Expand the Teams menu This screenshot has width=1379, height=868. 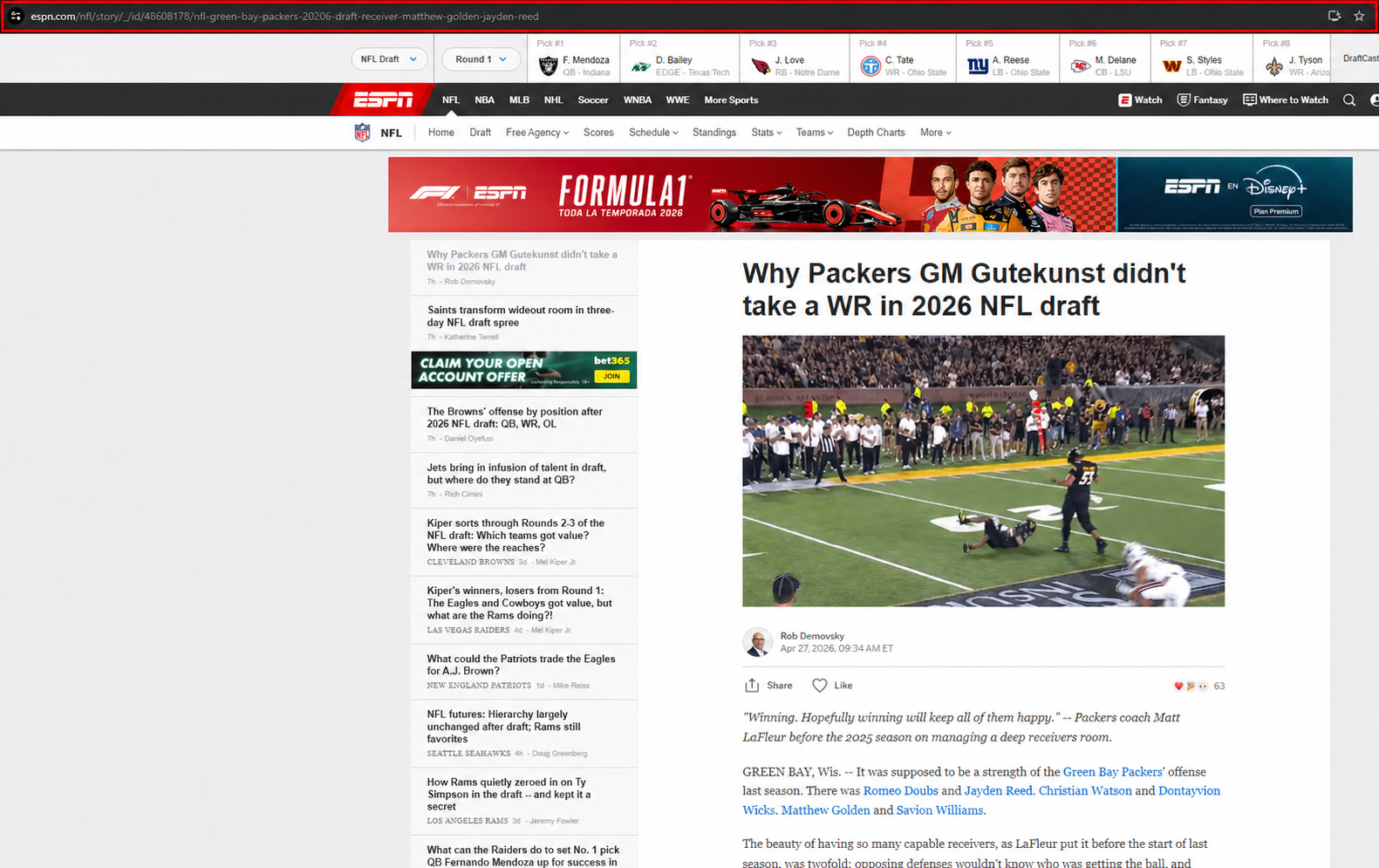(815, 133)
